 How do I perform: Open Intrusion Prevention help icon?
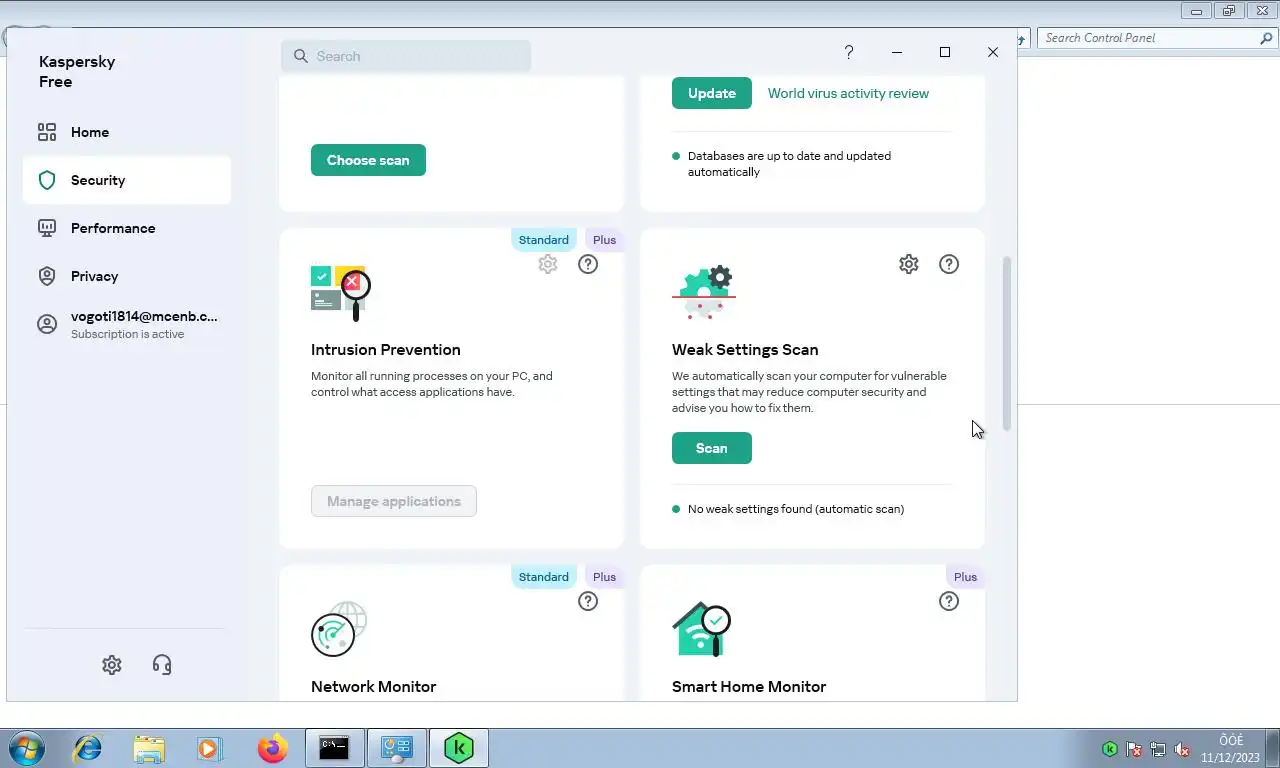(588, 264)
